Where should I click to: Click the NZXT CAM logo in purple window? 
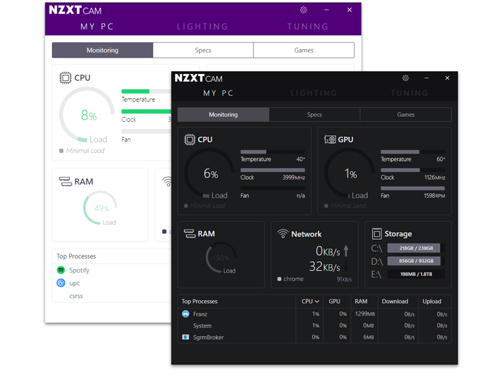coord(75,10)
